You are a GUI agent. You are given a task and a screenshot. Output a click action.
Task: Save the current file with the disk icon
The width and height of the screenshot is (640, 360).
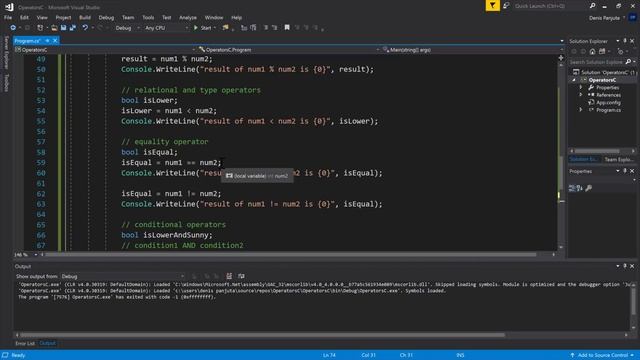(x=63, y=28)
